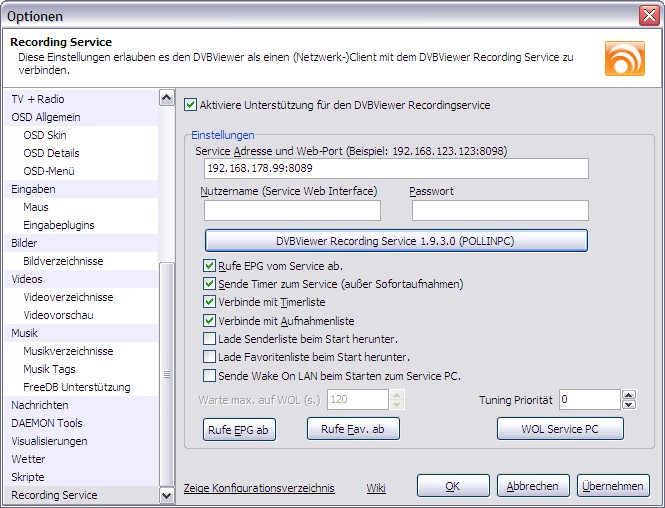665x508 pixels.
Task: Open the Wiki link
Action: [x=376, y=488]
